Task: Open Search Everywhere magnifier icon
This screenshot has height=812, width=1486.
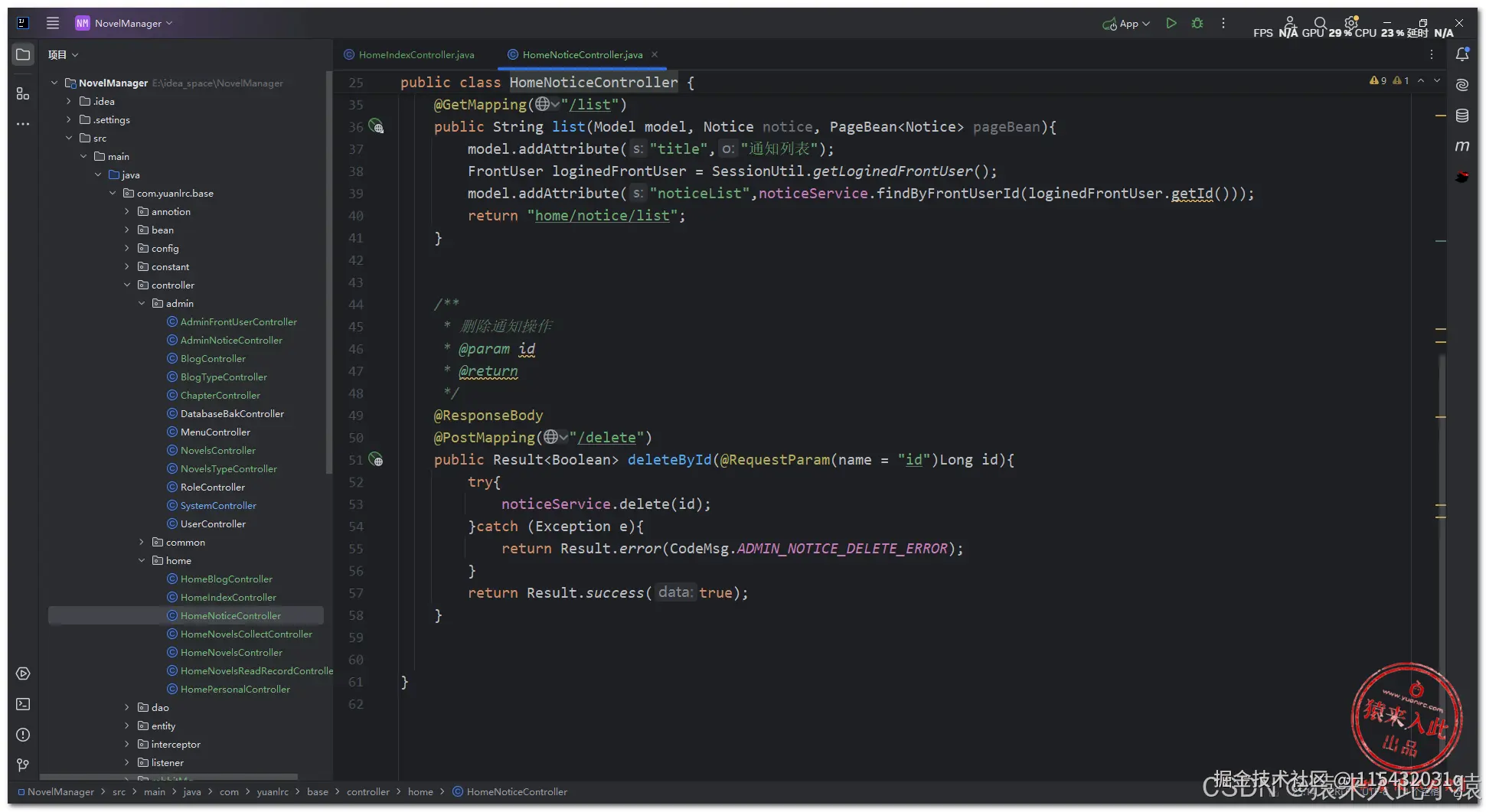Action: pyautogui.click(x=1320, y=23)
